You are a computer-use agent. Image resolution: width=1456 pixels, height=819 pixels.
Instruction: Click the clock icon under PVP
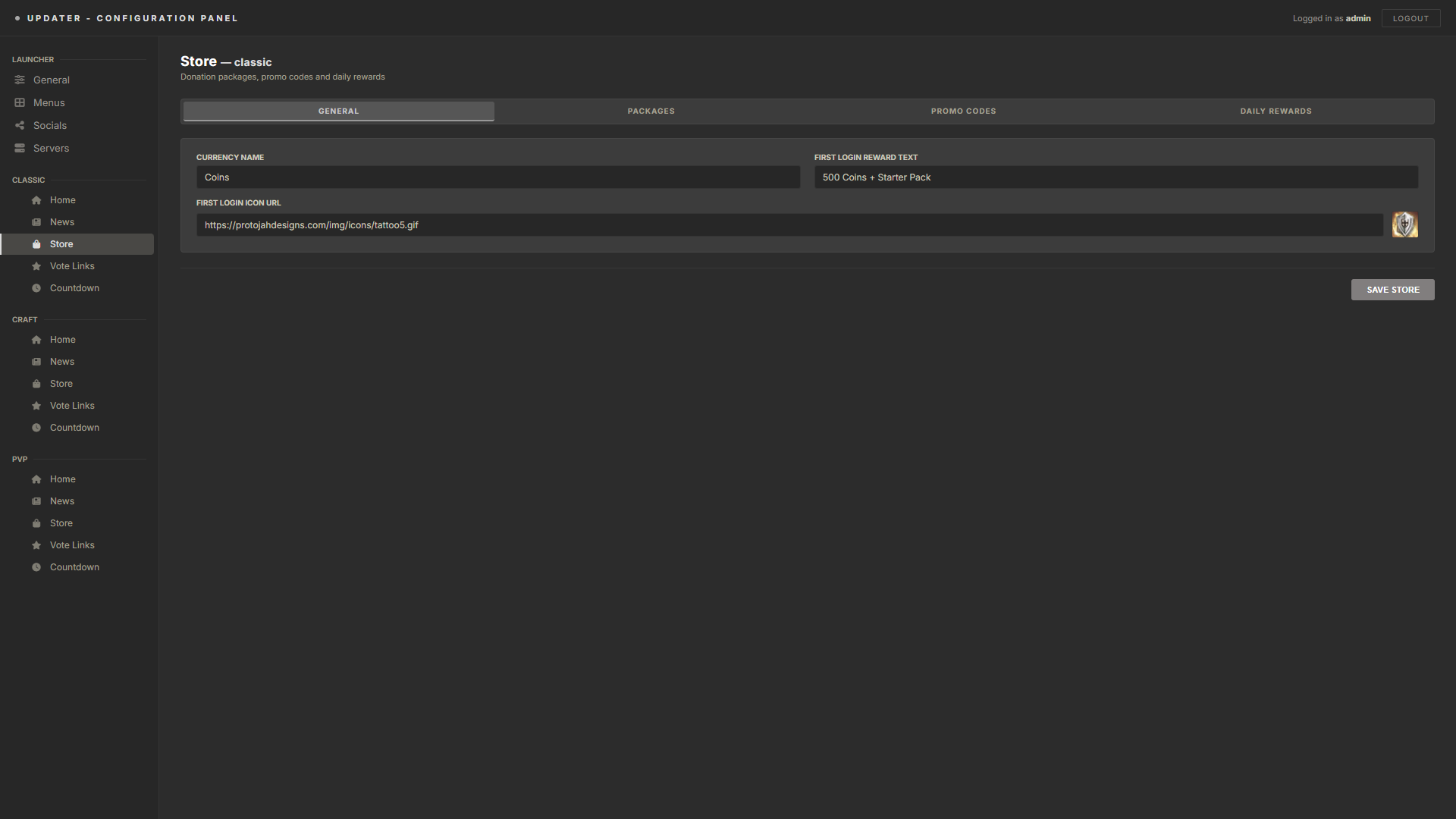pos(36,567)
